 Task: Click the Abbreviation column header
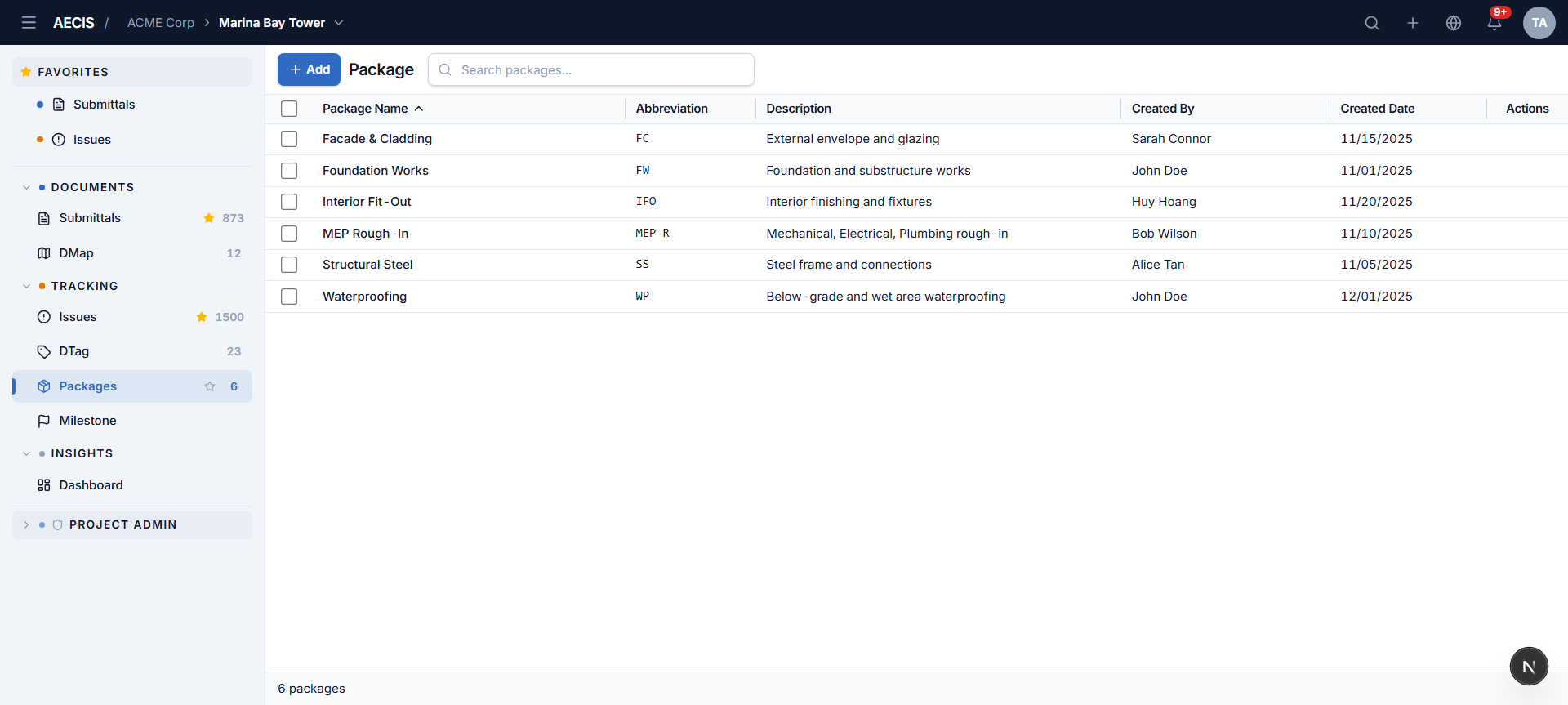pos(672,109)
